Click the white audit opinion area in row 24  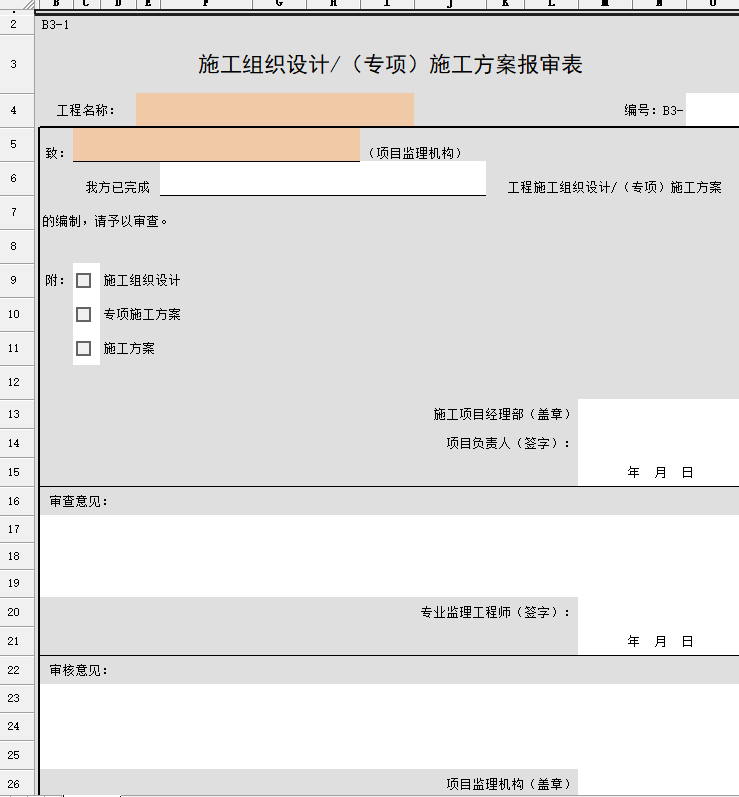389,726
